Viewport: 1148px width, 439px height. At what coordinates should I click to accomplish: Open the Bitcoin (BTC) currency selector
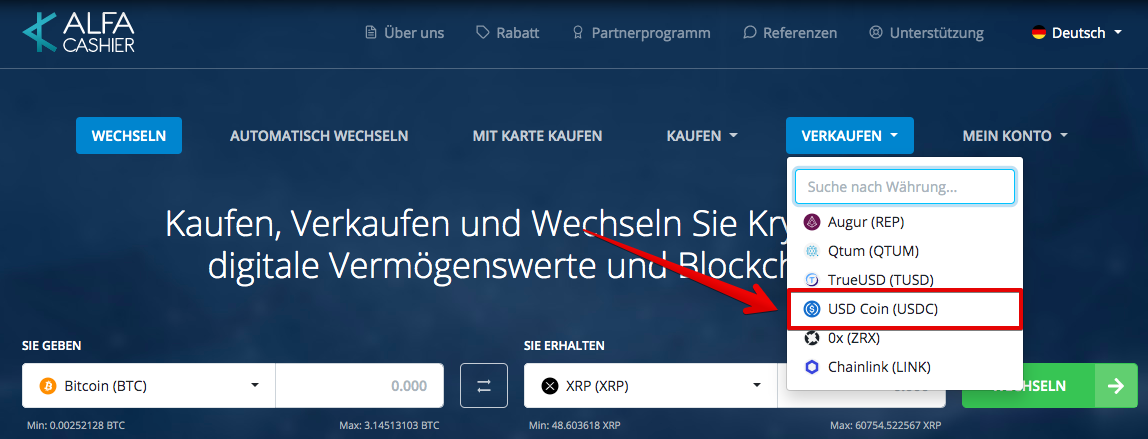149,386
